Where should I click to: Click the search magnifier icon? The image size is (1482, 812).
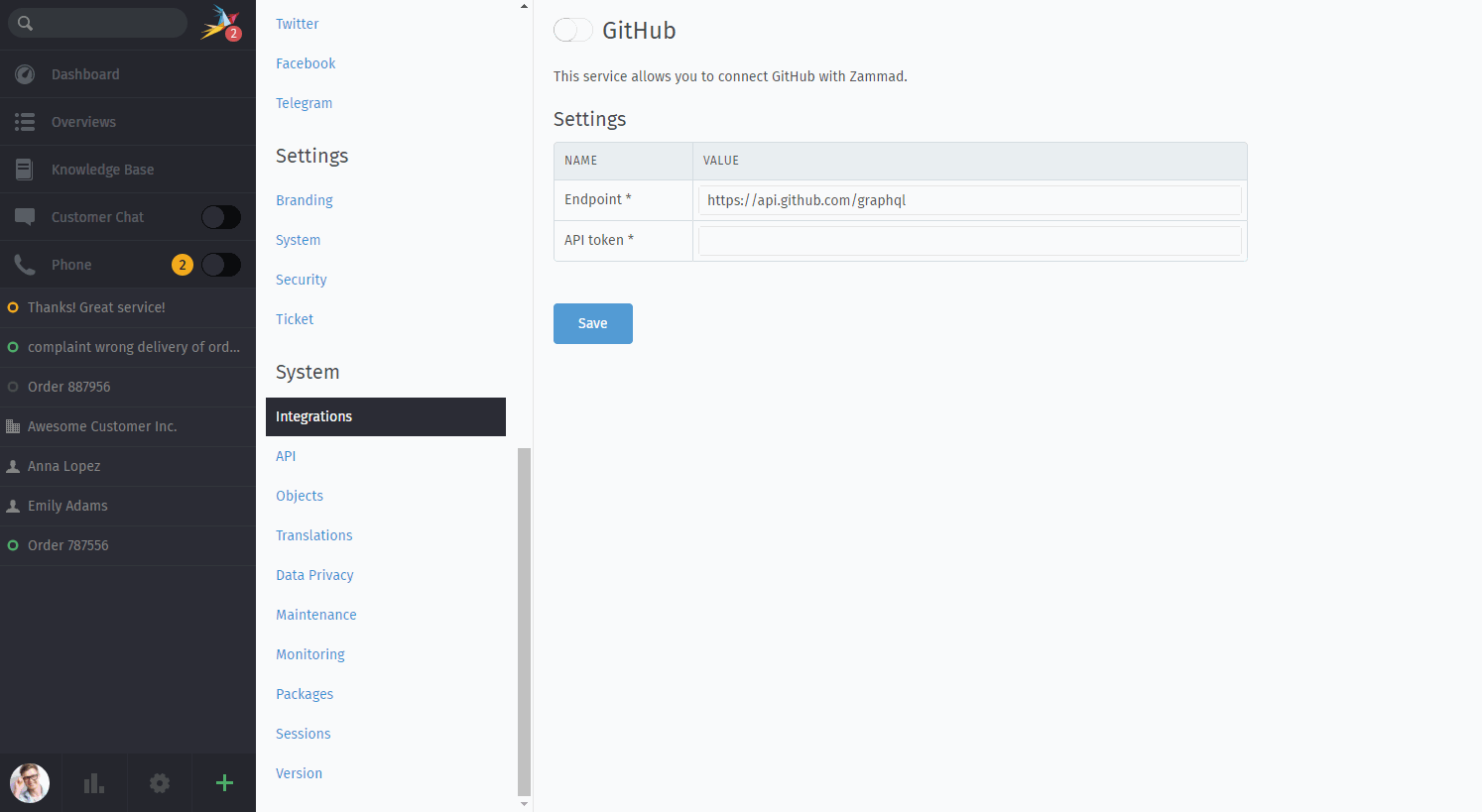pos(25,23)
